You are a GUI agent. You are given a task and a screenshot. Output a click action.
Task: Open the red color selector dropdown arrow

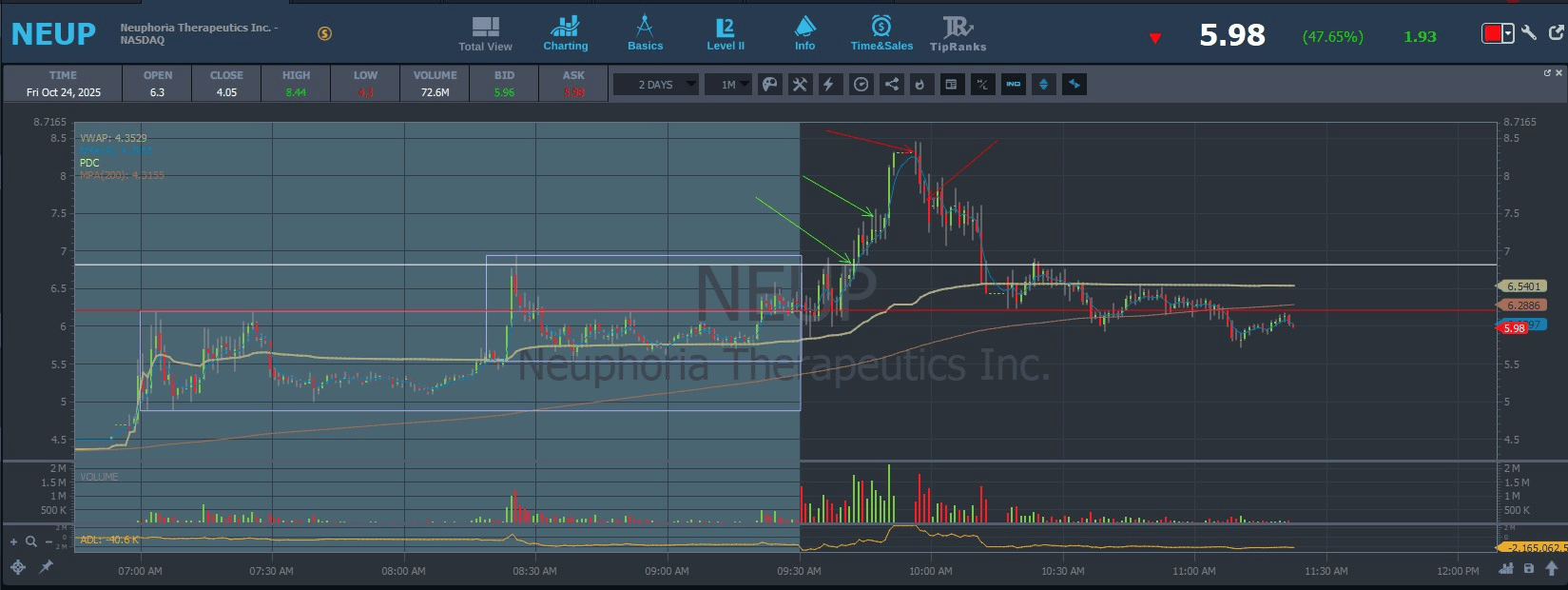click(1508, 33)
